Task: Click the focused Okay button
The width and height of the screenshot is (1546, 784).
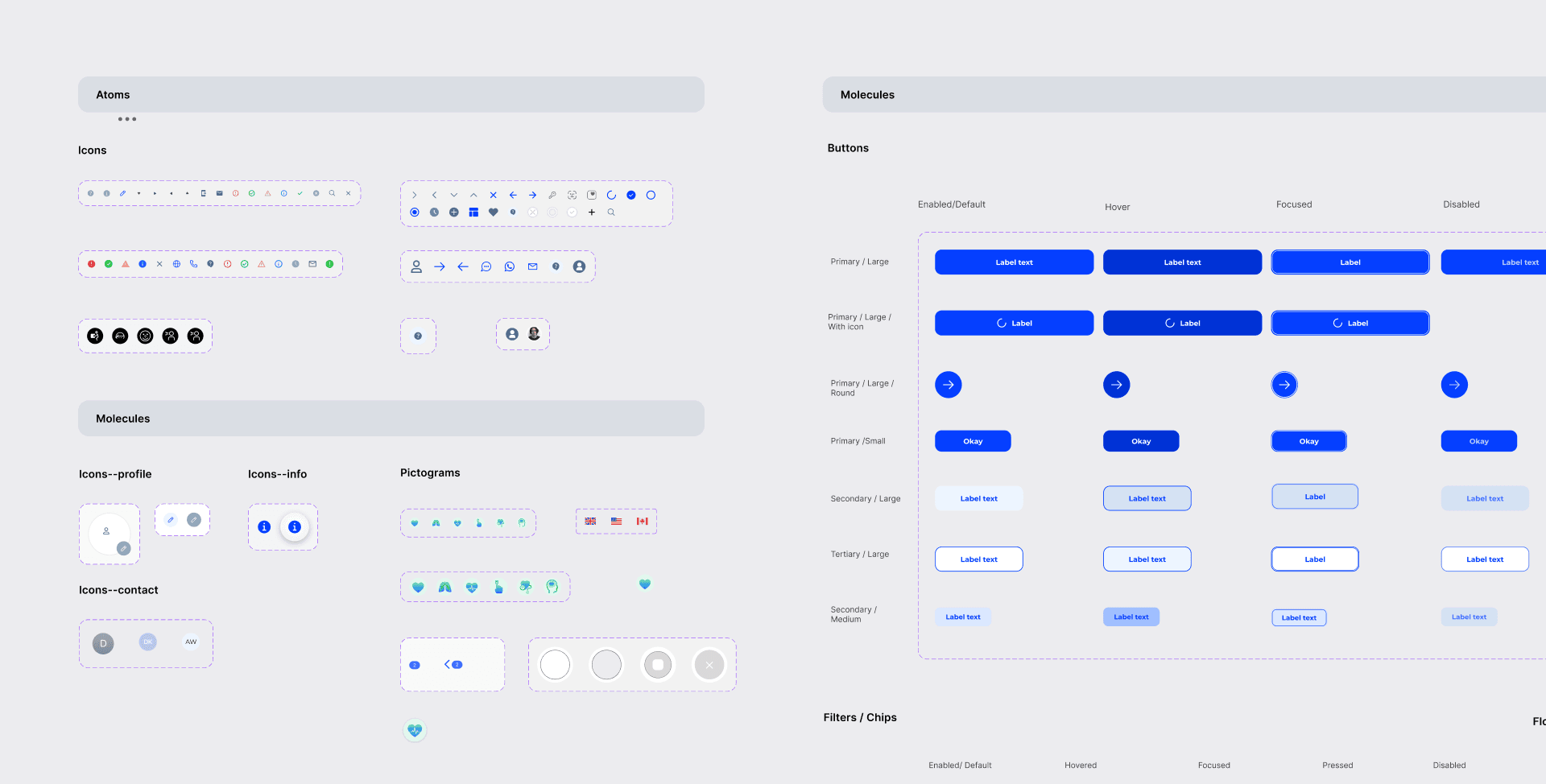Action: click(x=1308, y=441)
